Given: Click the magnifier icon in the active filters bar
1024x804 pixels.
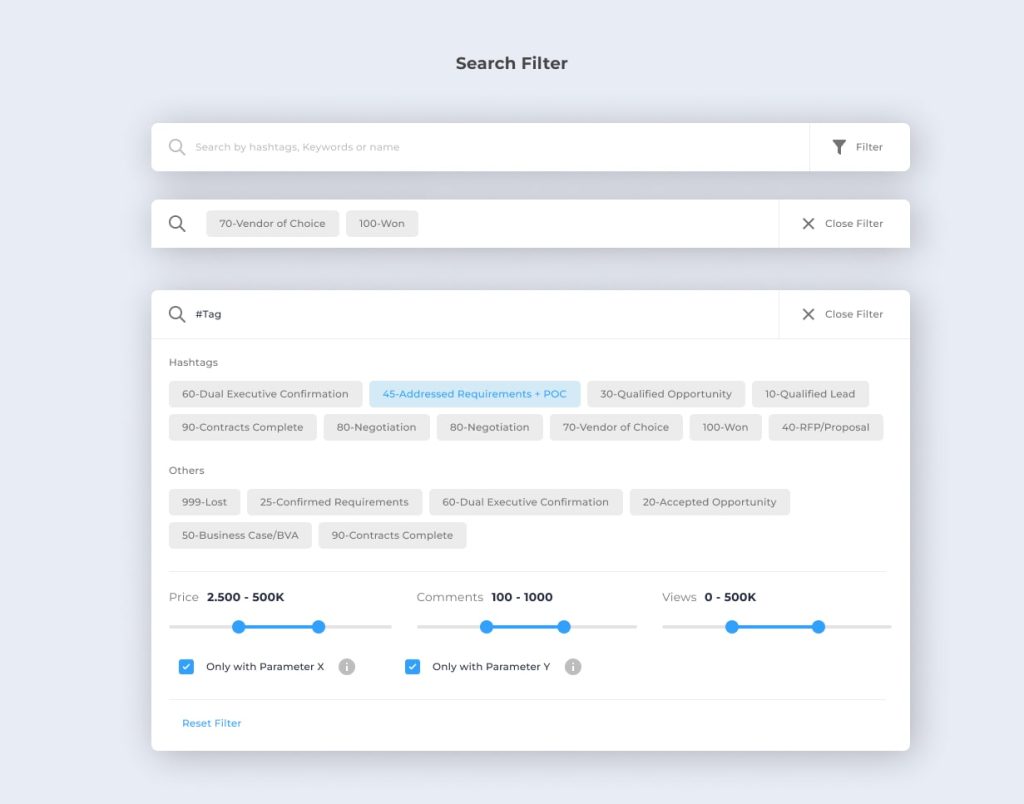Looking at the screenshot, I should [x=177, y=224].
